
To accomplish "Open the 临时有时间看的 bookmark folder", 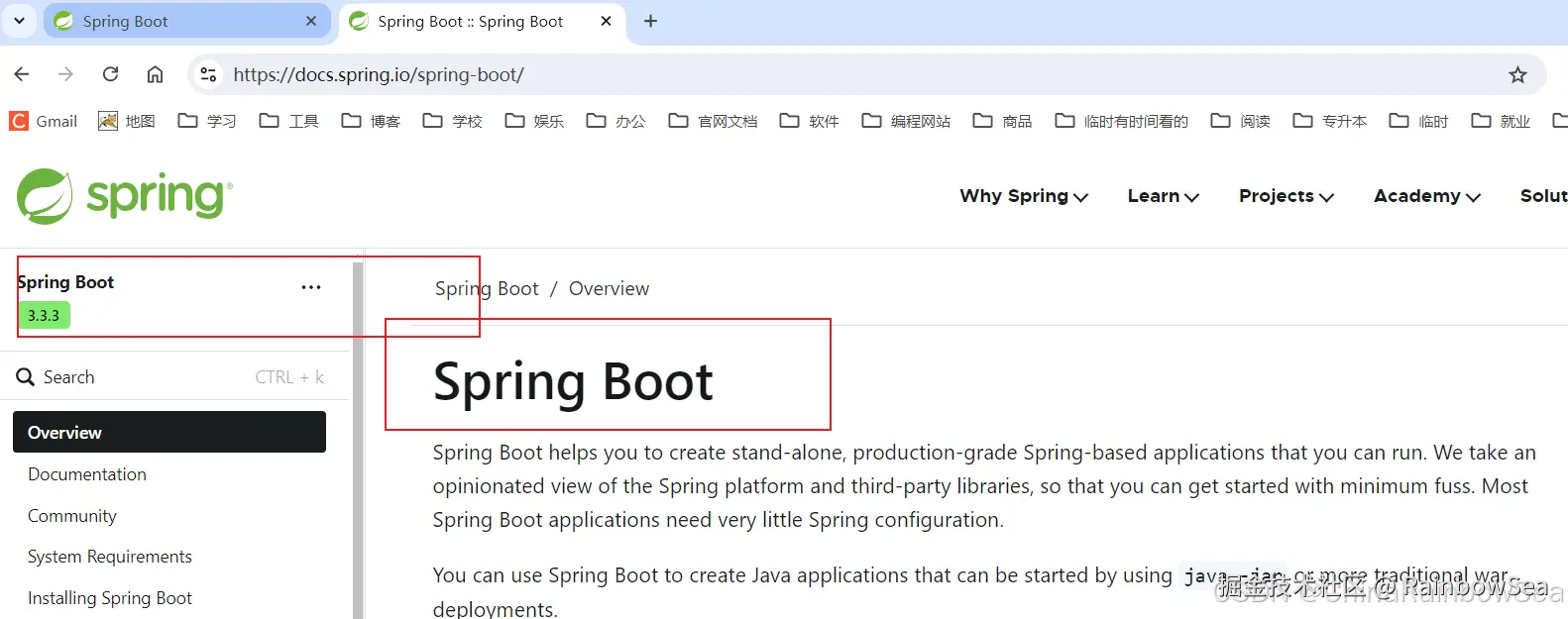I will [x=1121, y=121].
